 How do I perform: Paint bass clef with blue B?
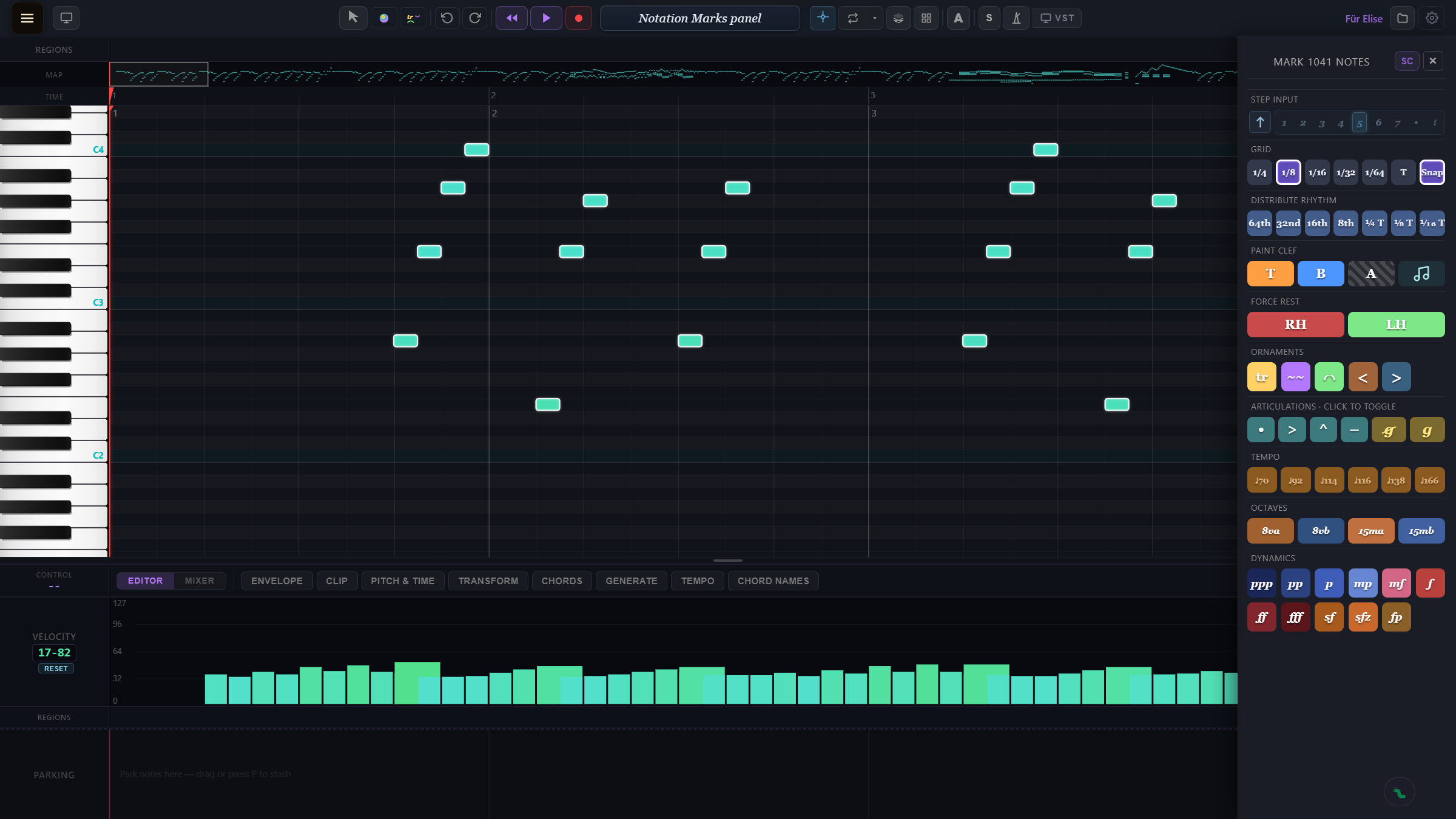pos(1321,274)
